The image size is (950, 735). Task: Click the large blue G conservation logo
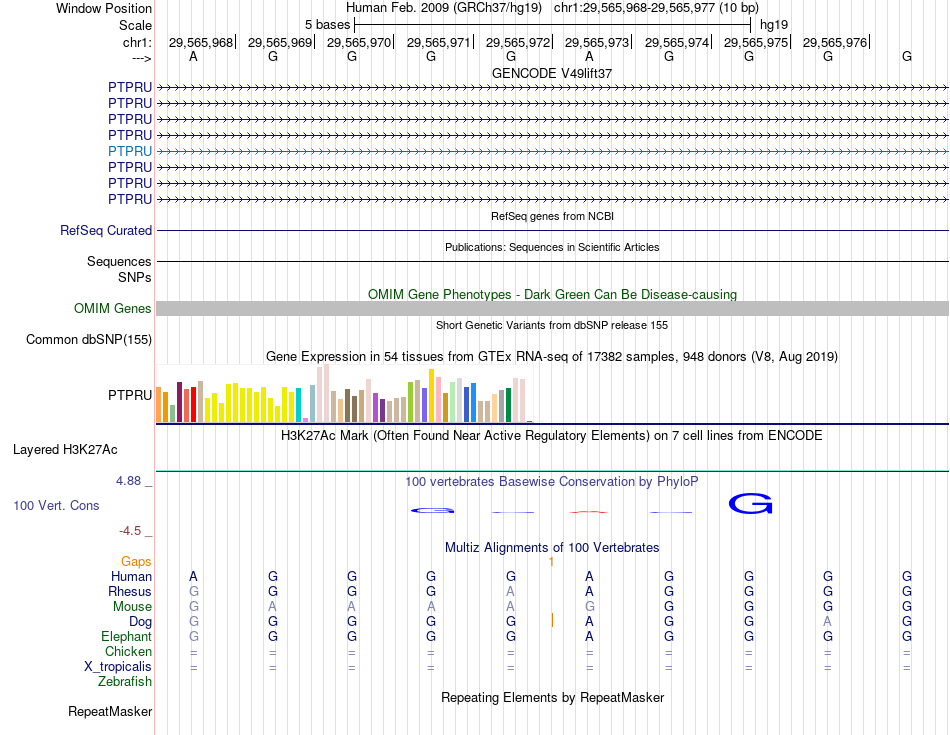coord(750,504)
